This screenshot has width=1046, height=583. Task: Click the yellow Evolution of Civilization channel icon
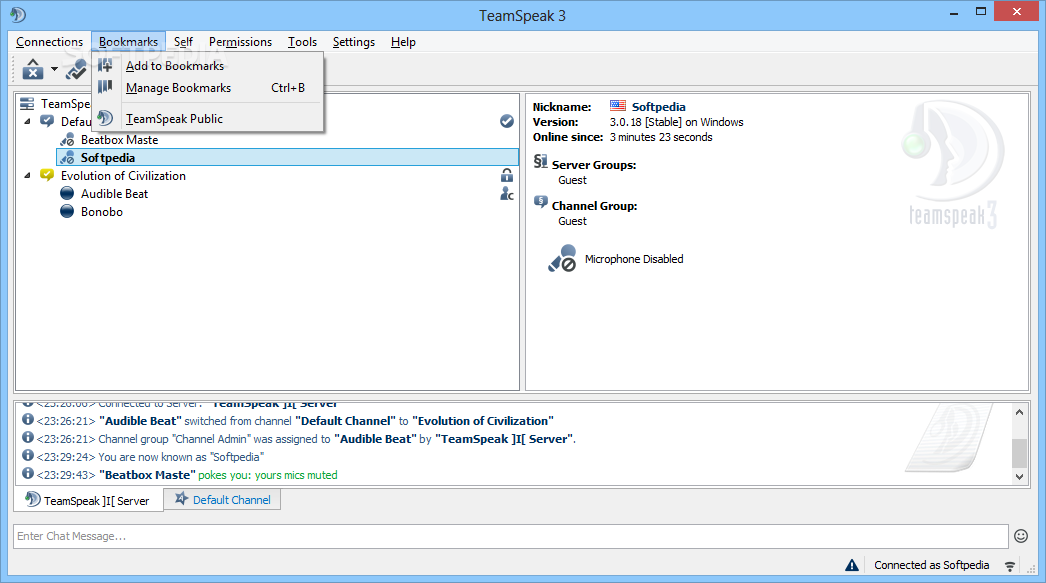pos(47,175)
